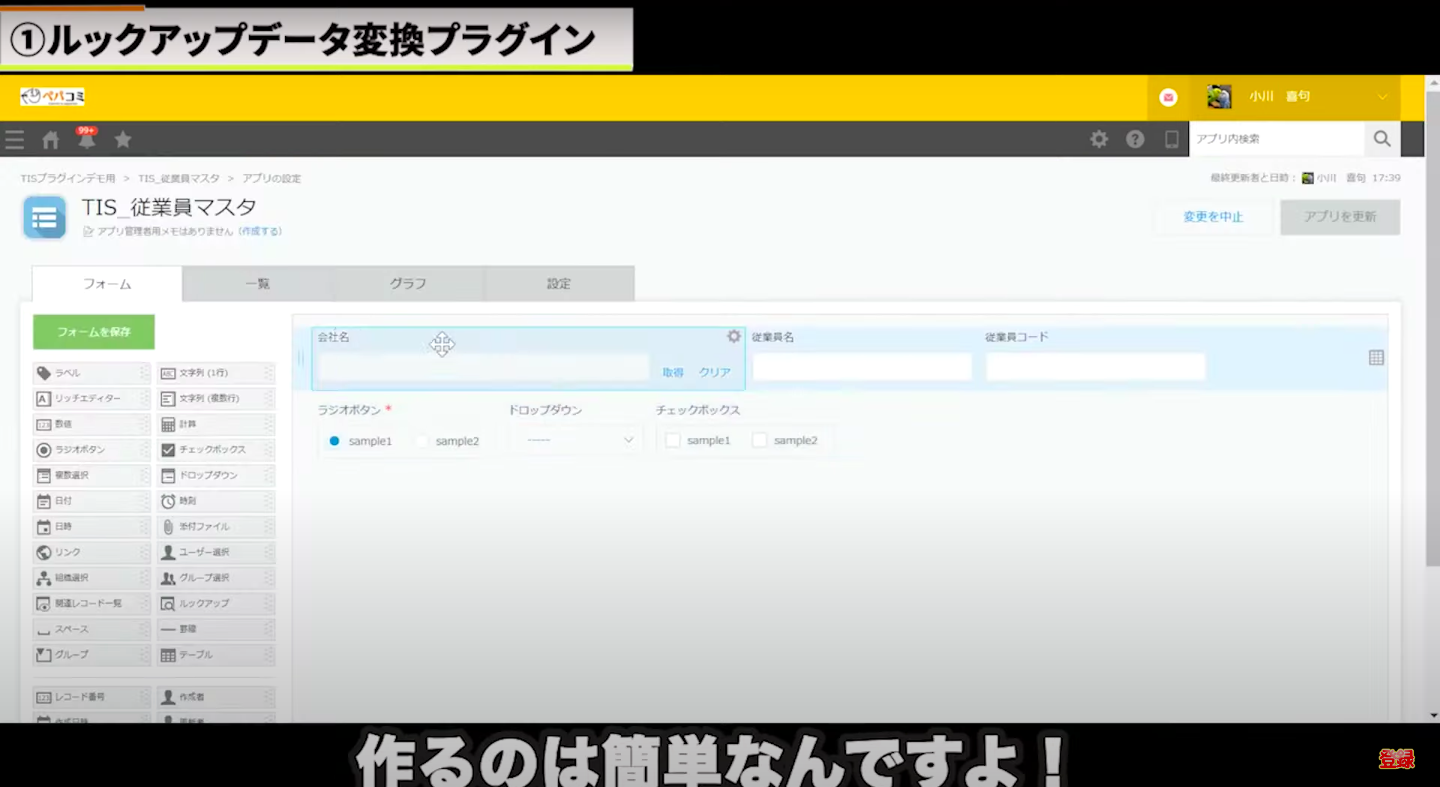This screenshot has height=787, width=1440.
Task: Open the header settings gear icon
Action: tap(1099, 140)
